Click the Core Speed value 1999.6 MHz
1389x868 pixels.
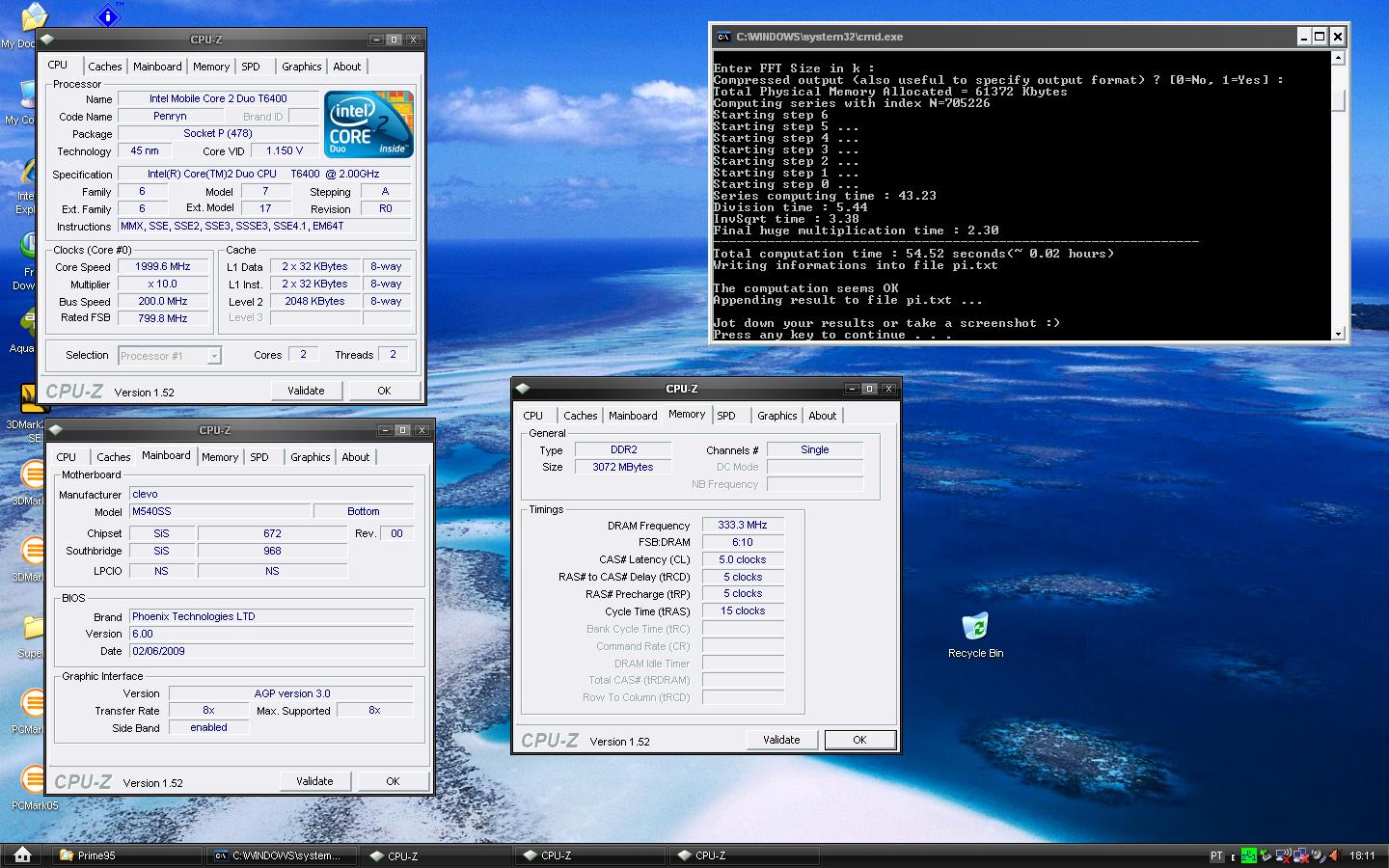(x=163, y=267)
